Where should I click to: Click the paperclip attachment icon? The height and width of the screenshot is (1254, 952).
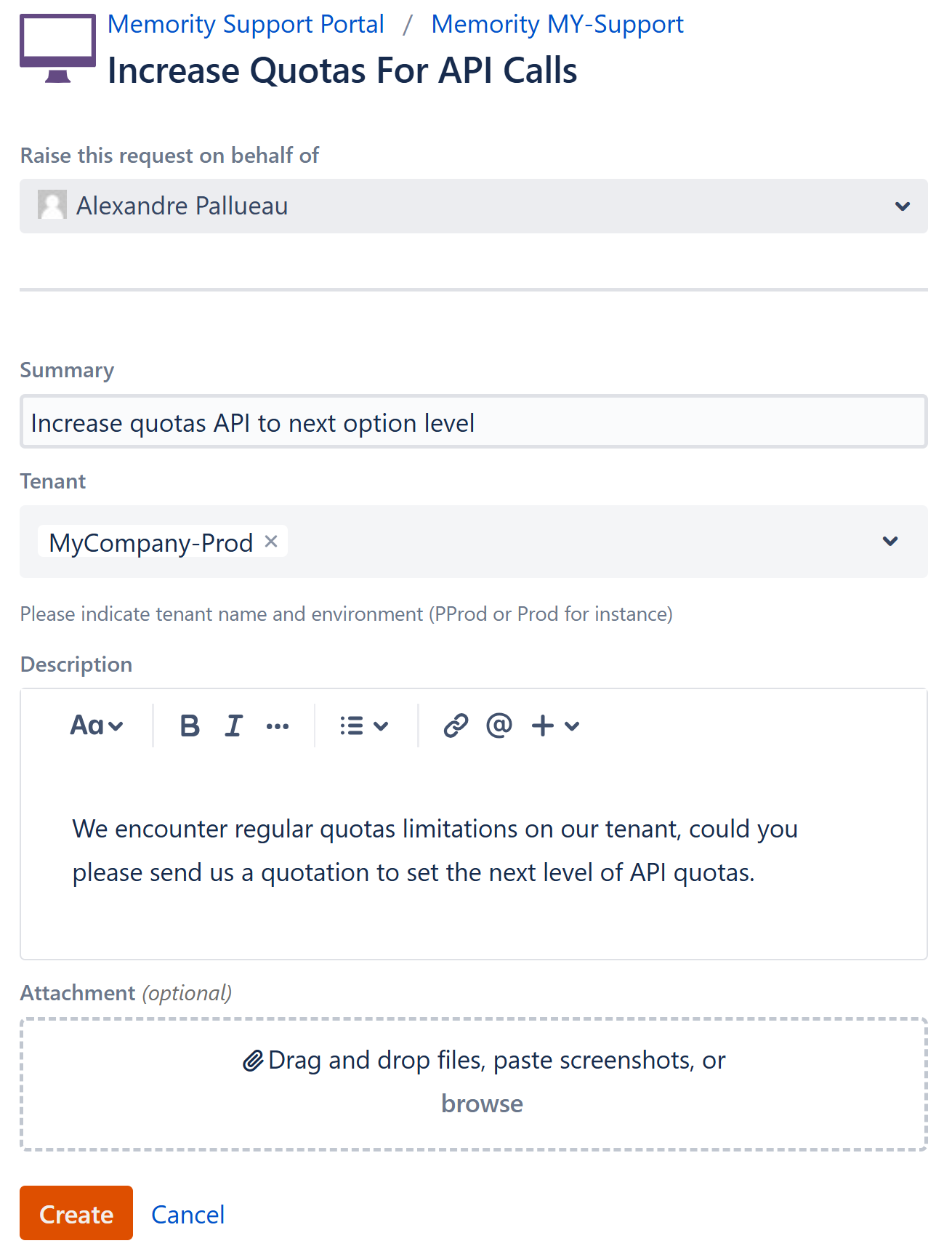pos(252,1061)
